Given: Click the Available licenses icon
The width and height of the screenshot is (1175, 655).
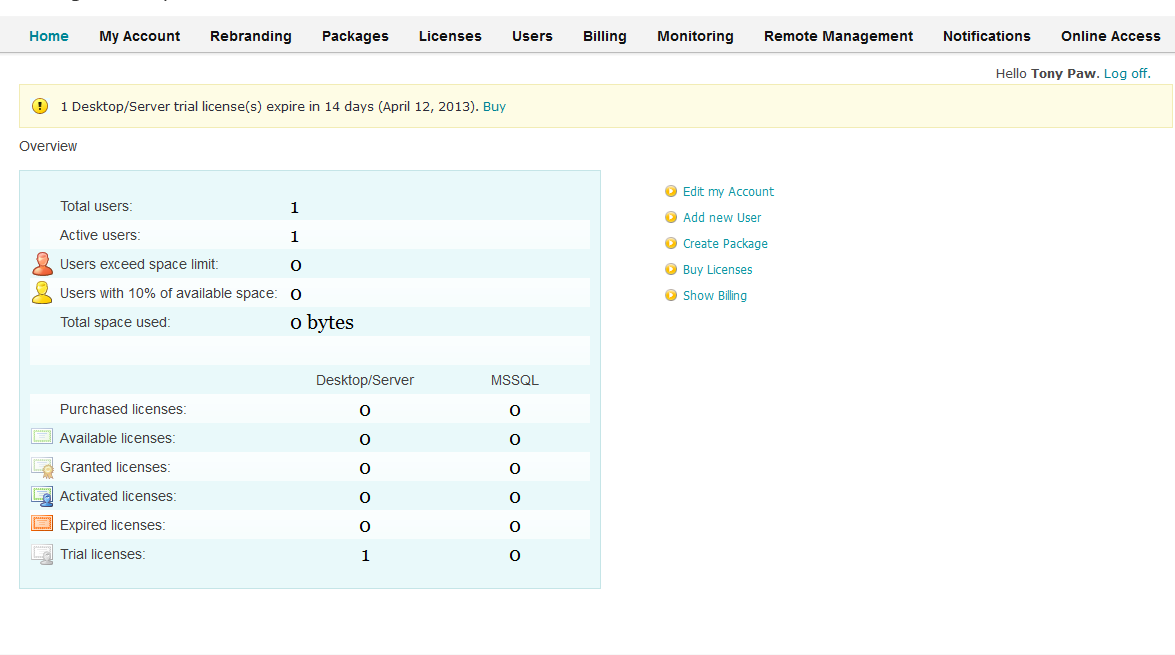Looking at the screenshot, I should tap(42, 437).
